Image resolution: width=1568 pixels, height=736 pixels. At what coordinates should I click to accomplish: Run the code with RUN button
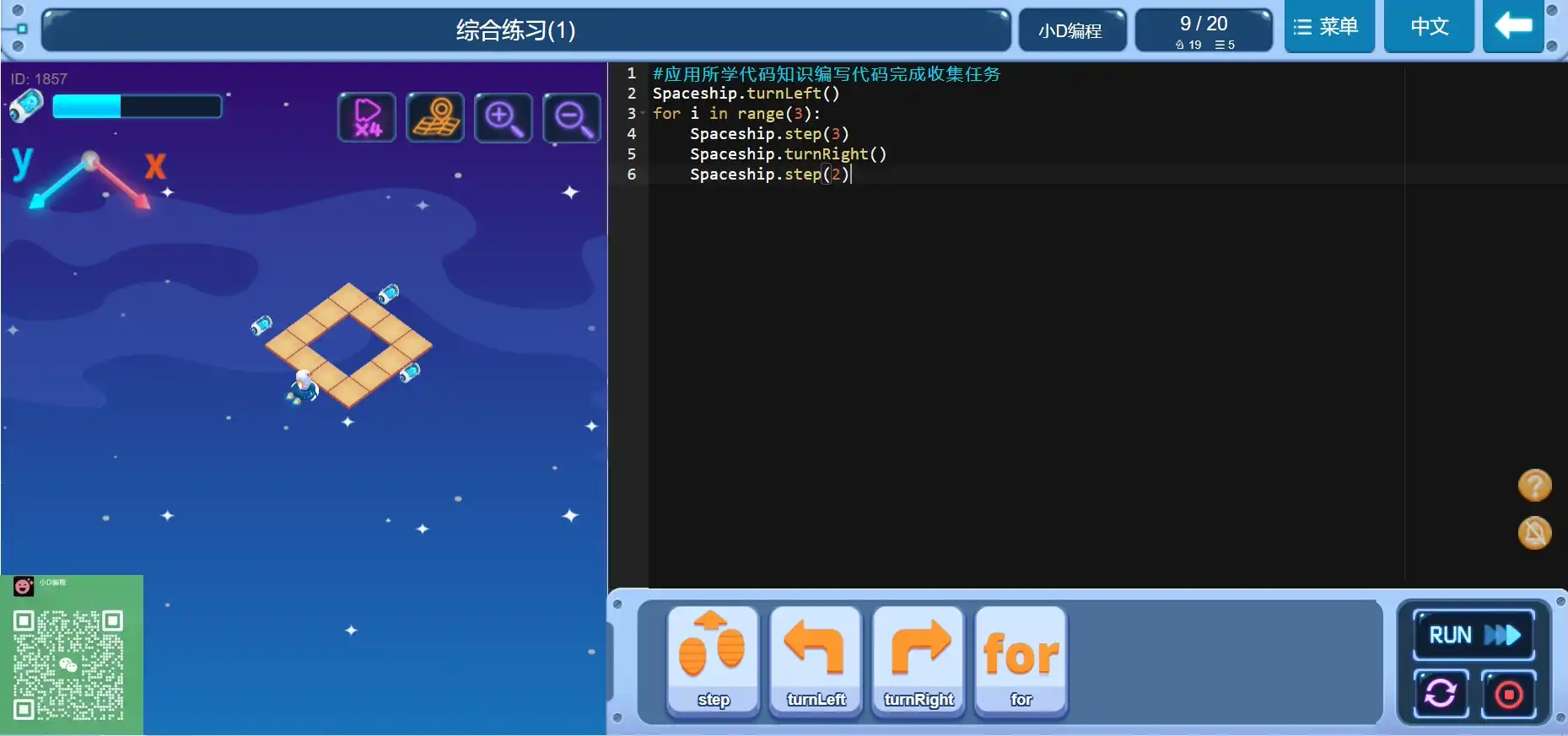point(1474,635)
